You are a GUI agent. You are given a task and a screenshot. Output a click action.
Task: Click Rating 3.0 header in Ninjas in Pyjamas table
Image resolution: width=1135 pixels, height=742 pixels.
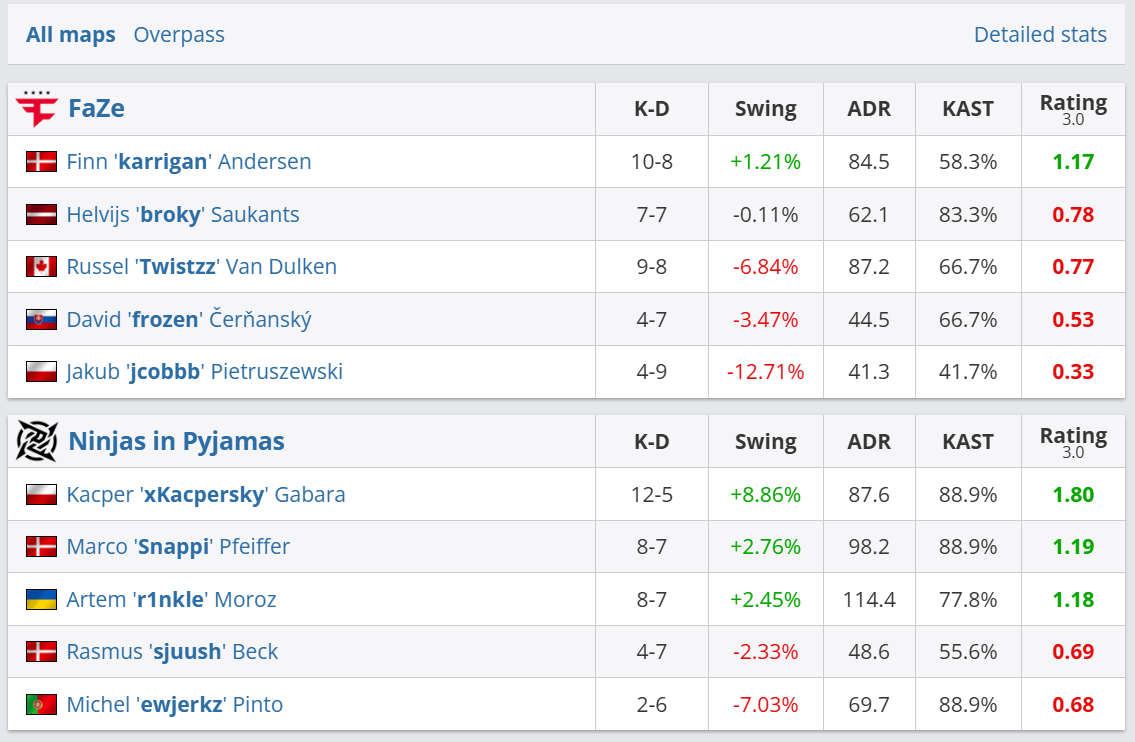(1073, 441)
